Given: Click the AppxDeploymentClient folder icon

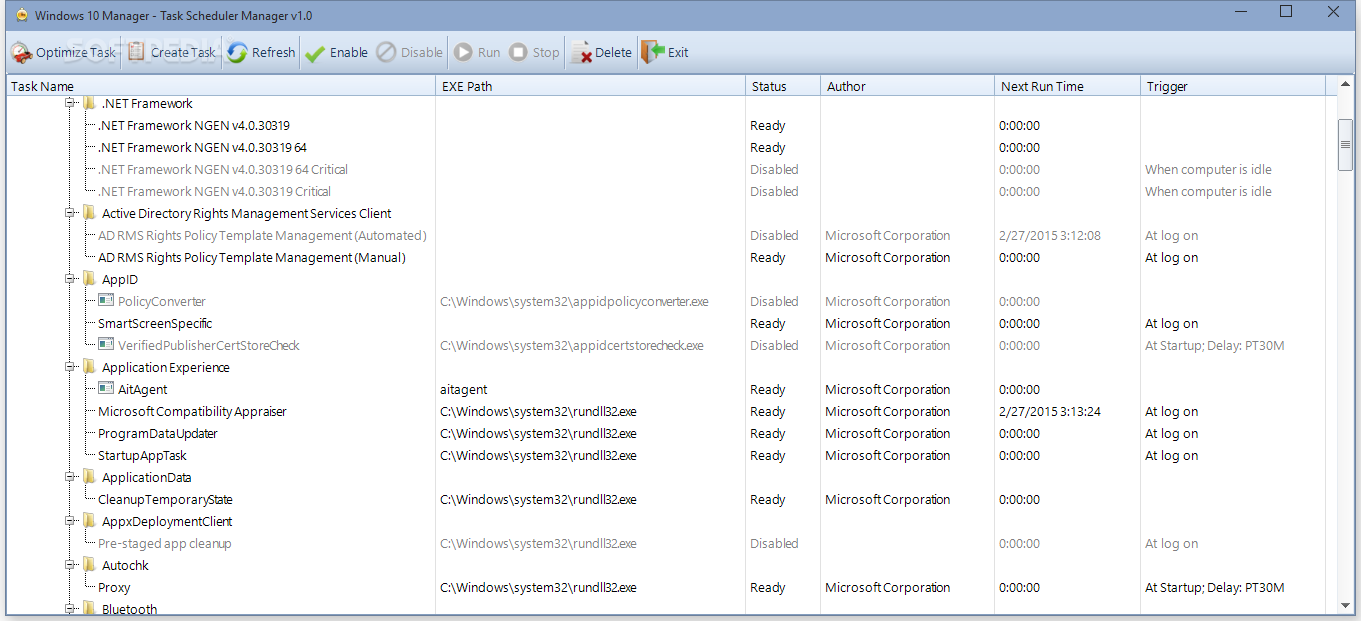Looking at the screenshot, I should 89,521.
